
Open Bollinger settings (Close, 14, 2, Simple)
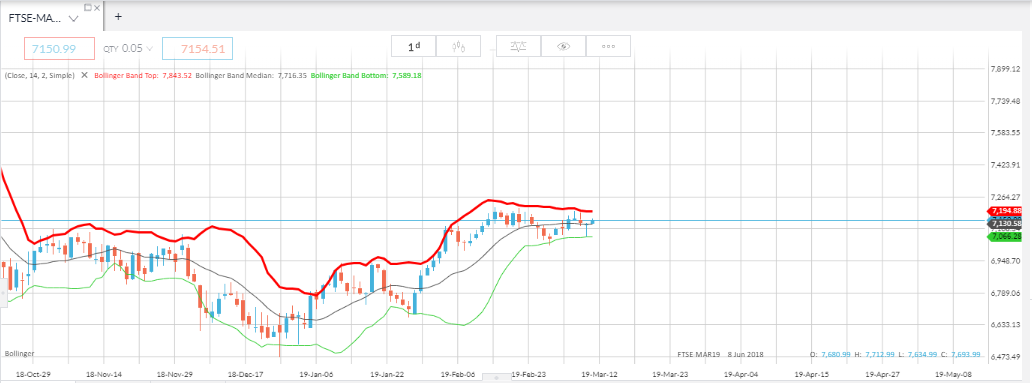point(40,75)
